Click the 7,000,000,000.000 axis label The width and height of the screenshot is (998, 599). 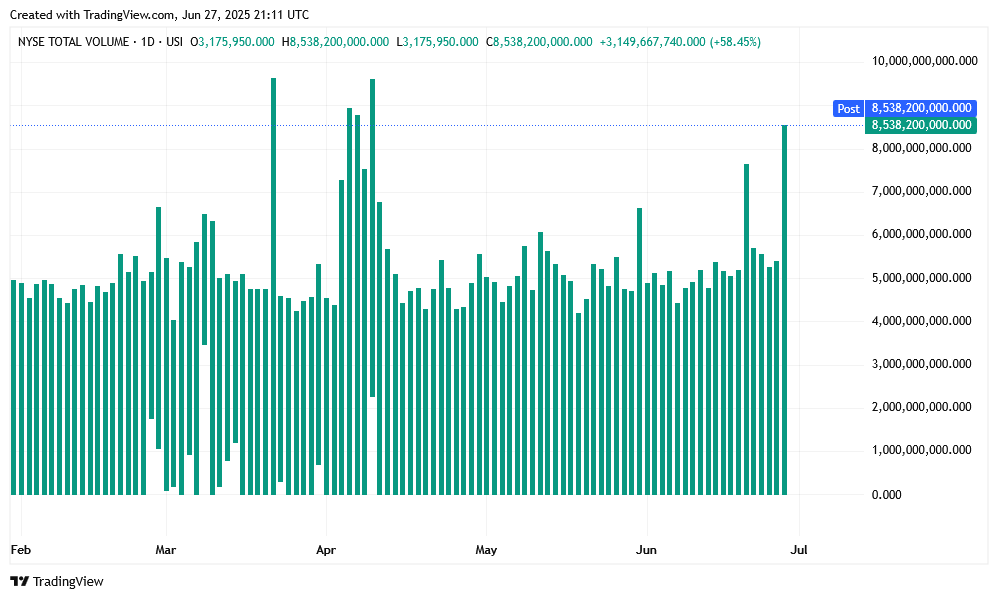coord(921,191)
